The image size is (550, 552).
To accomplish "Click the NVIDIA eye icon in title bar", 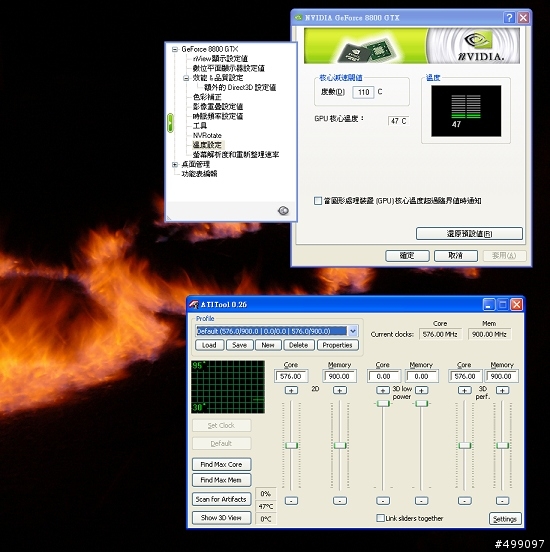I will click(x=299, y=17).
